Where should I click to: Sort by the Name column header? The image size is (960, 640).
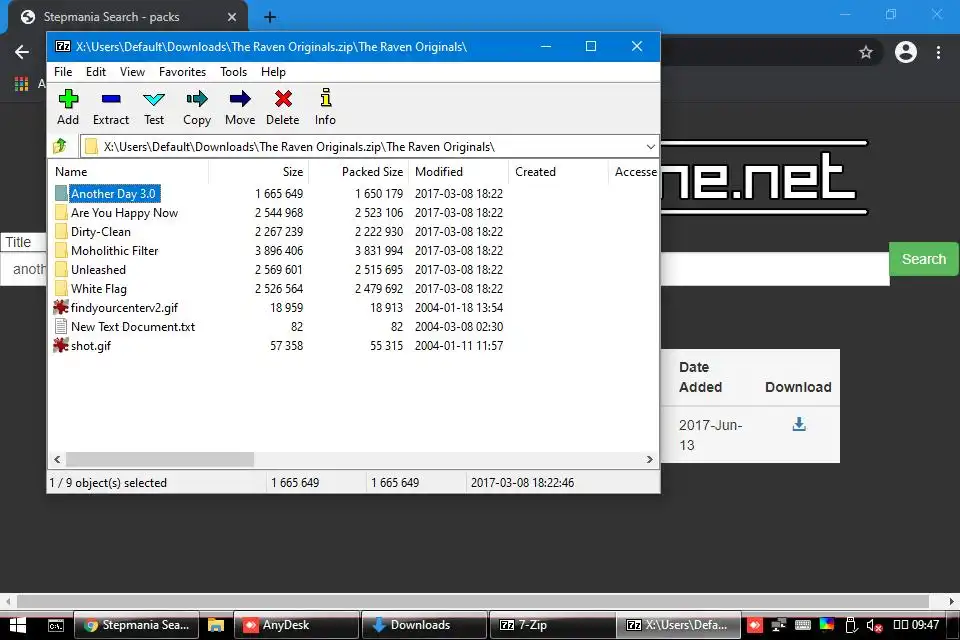point(129,172)
